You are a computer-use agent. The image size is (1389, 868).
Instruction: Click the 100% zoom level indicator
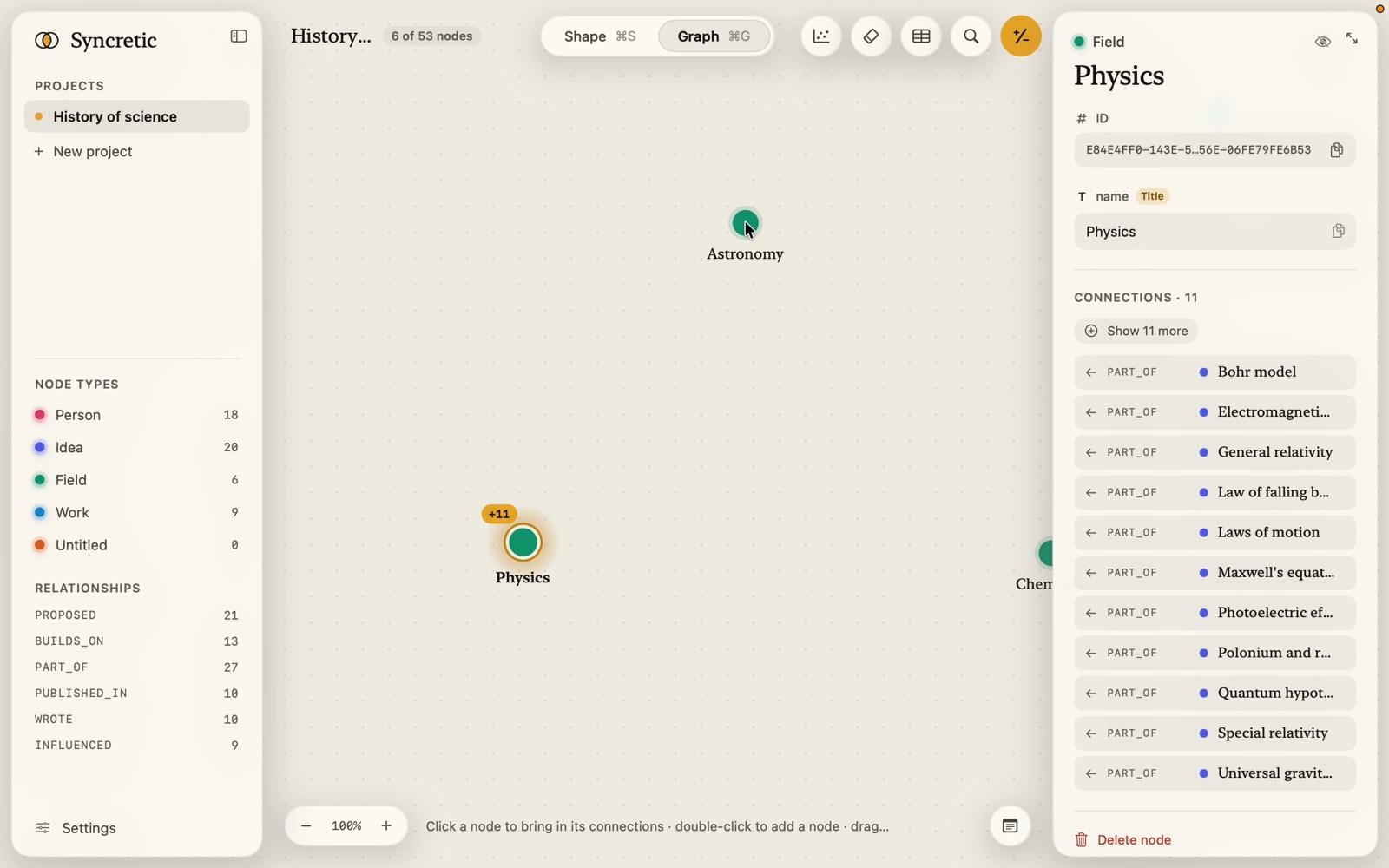tap(346, 826)
